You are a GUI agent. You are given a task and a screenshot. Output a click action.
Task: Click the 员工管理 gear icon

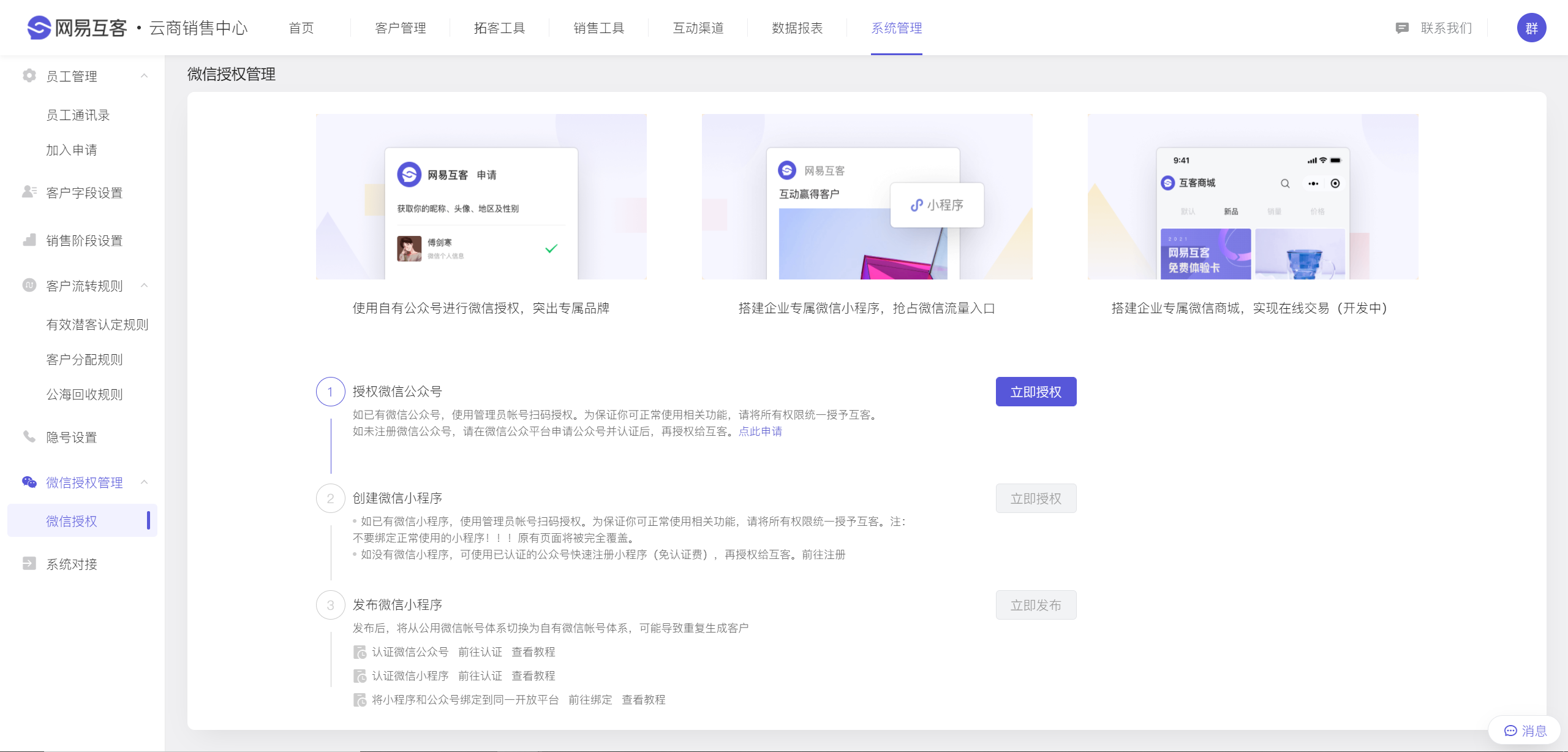[29, 75]
